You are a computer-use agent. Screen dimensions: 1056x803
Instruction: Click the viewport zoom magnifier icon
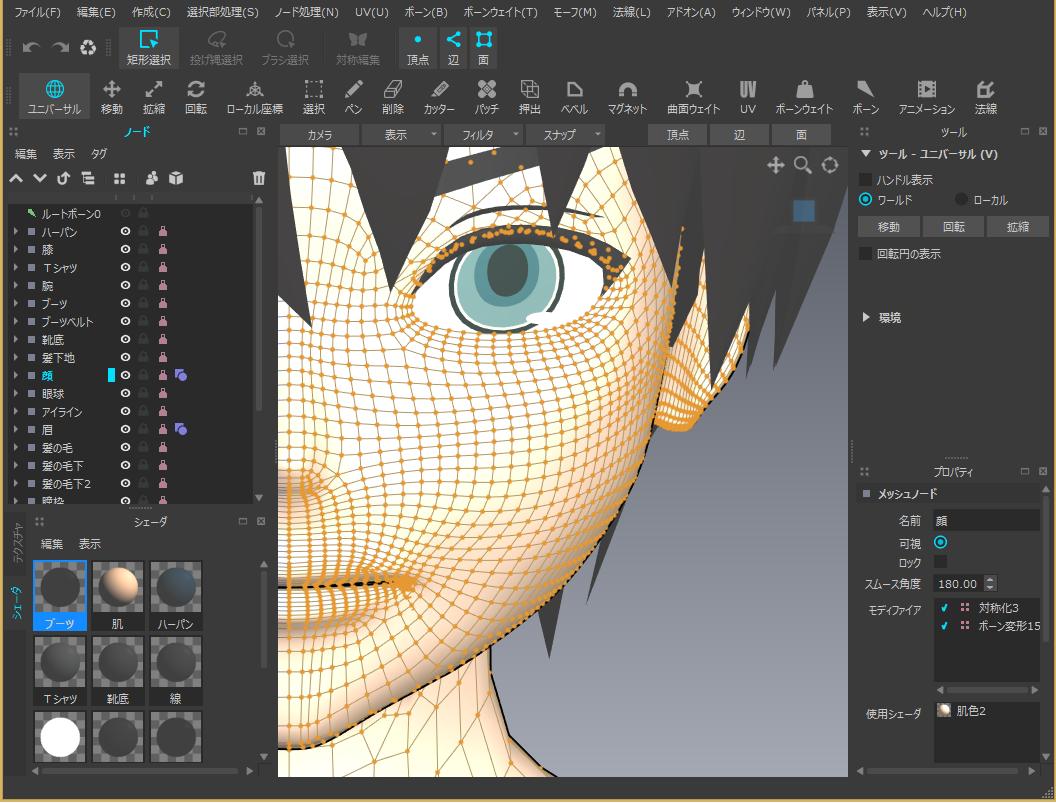pyautogui.click(x=802, y=165)
